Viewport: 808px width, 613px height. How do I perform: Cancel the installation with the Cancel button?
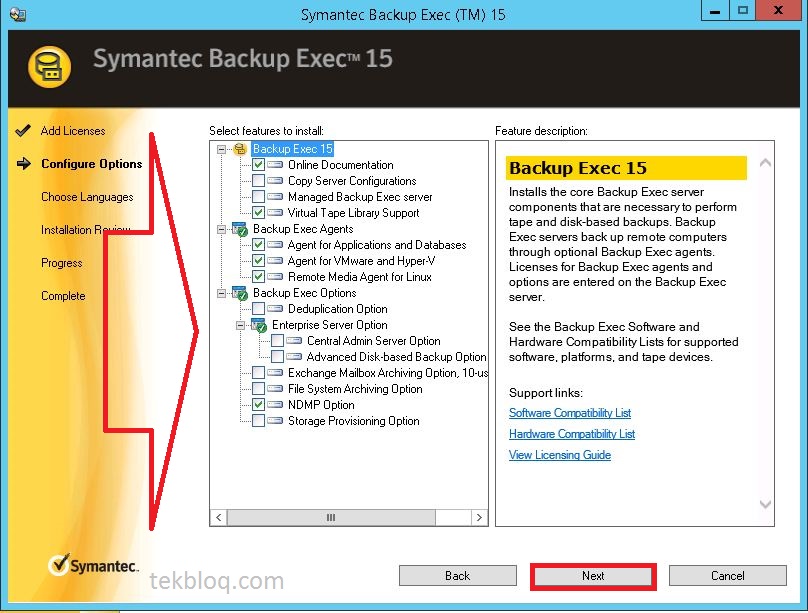[728, 576]
